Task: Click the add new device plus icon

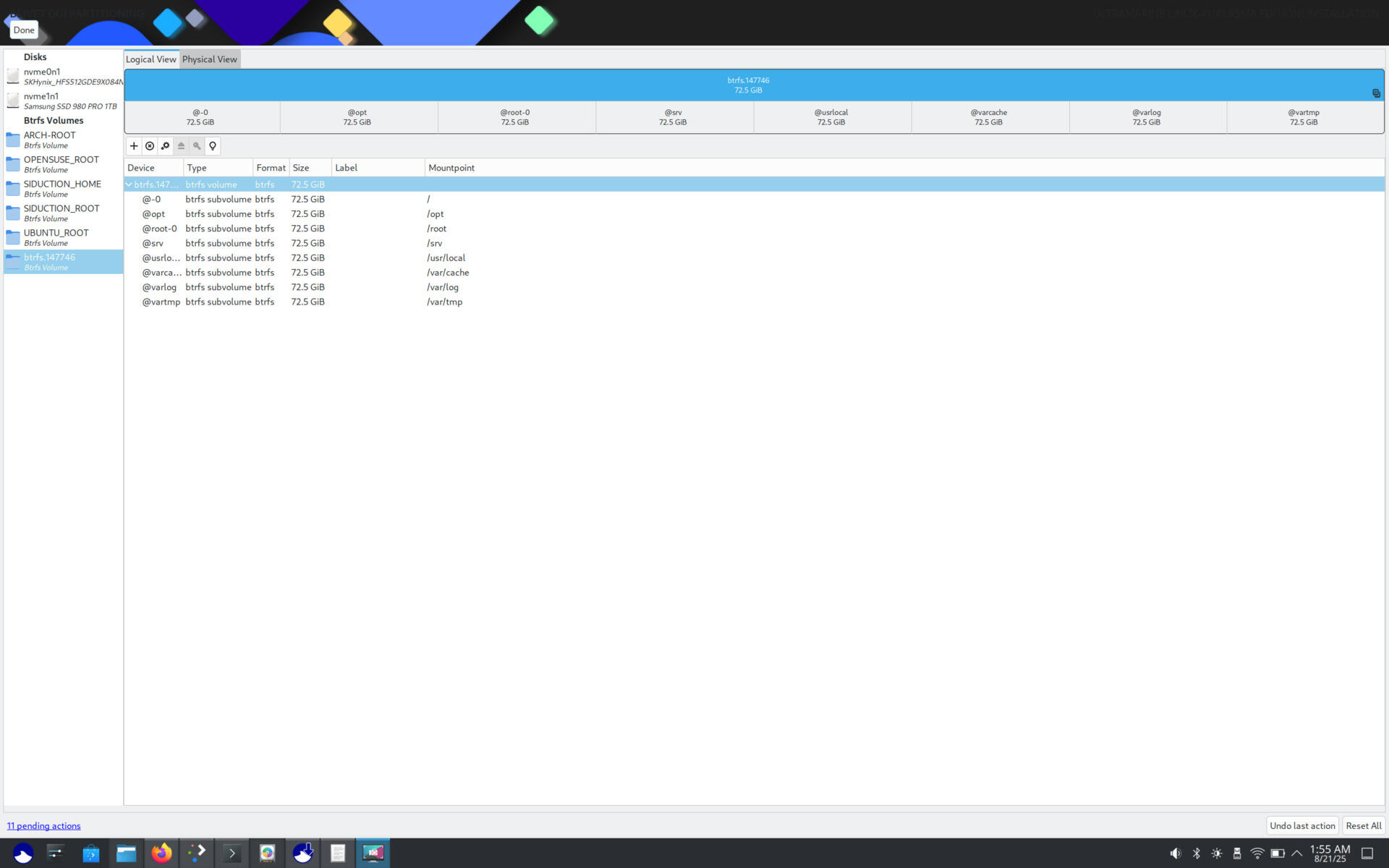Action: [x=134, y=146]
